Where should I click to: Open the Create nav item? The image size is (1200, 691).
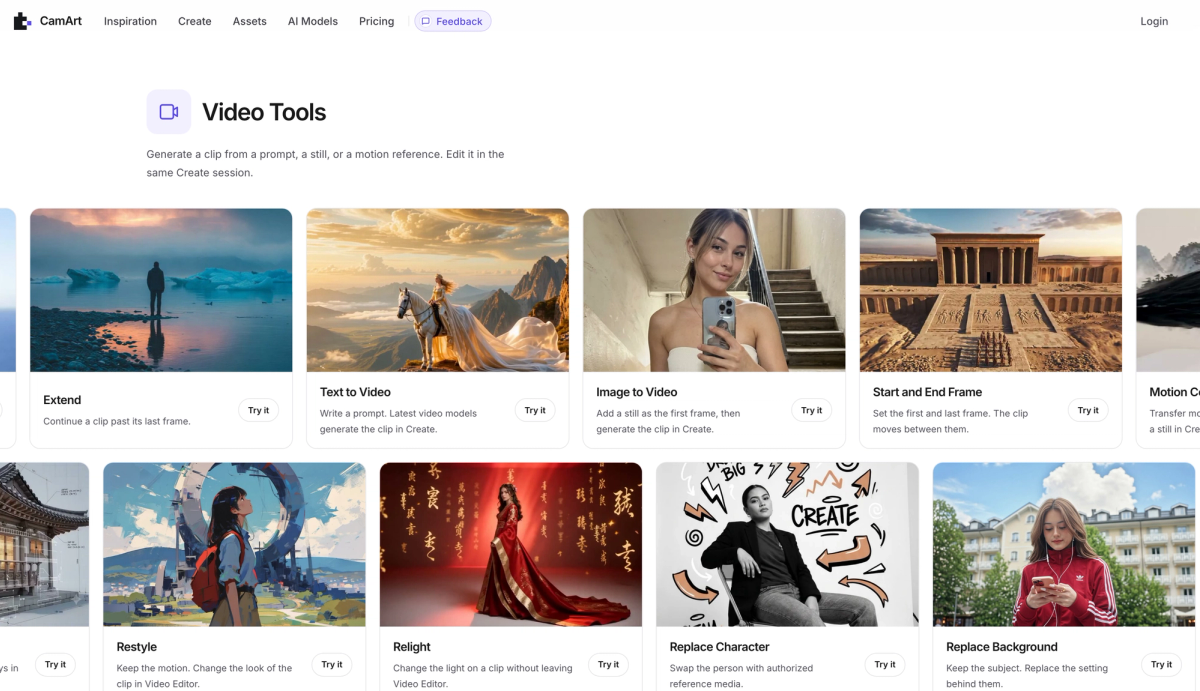[195, 21]
